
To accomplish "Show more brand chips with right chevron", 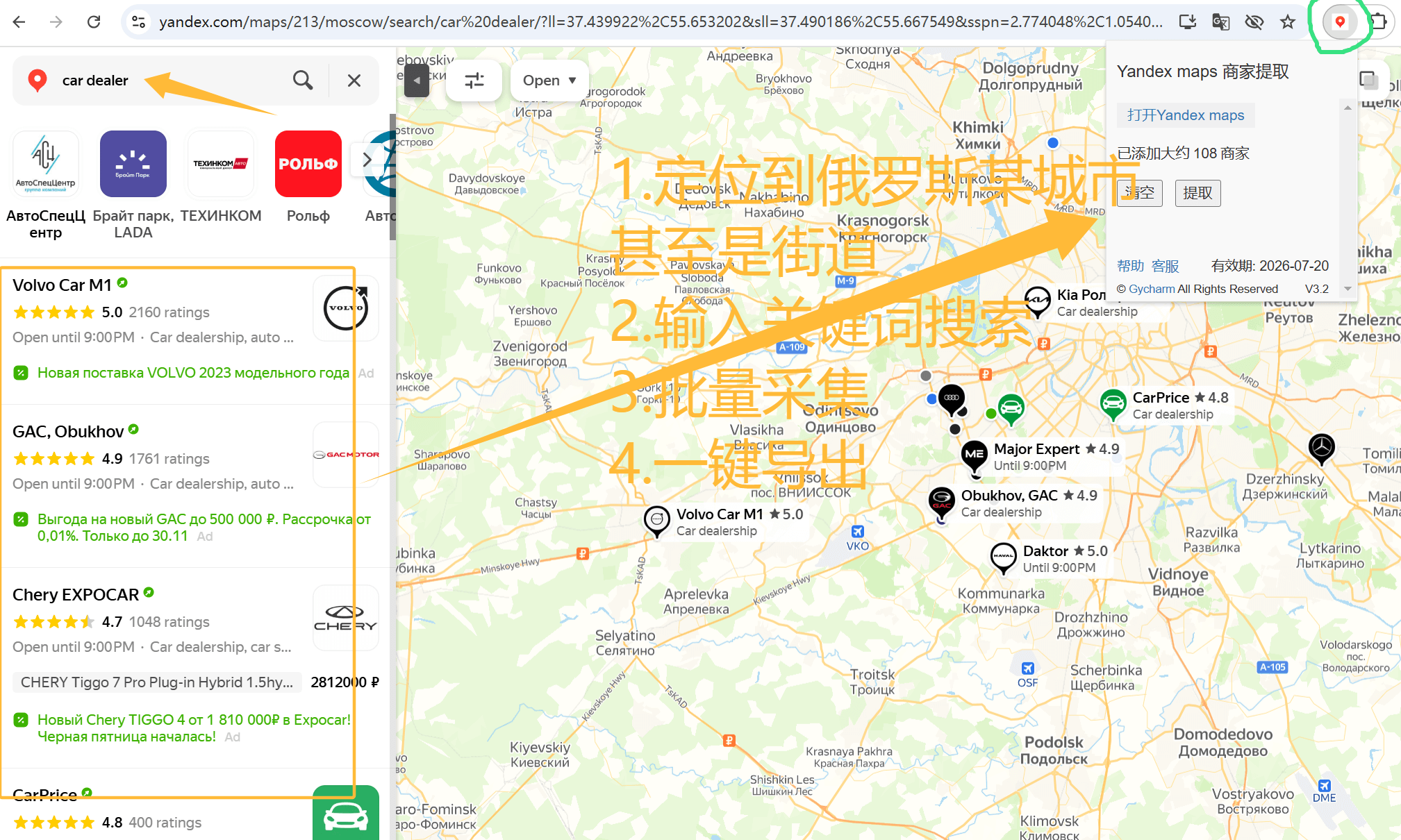I will (367, 160).
